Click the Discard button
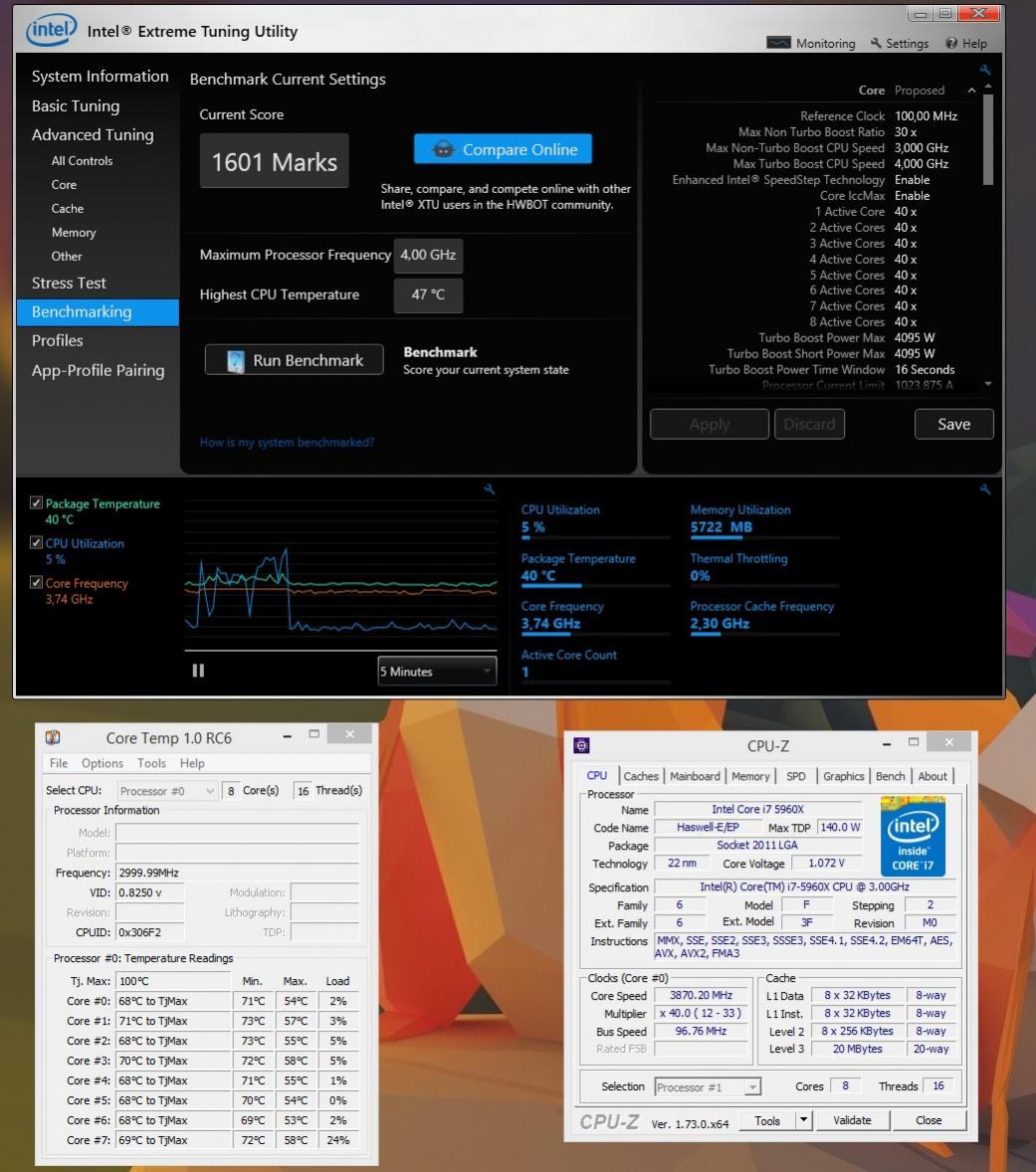Screen dimensions: 1036x1172 pyautogui.click(x=809, y=424)
